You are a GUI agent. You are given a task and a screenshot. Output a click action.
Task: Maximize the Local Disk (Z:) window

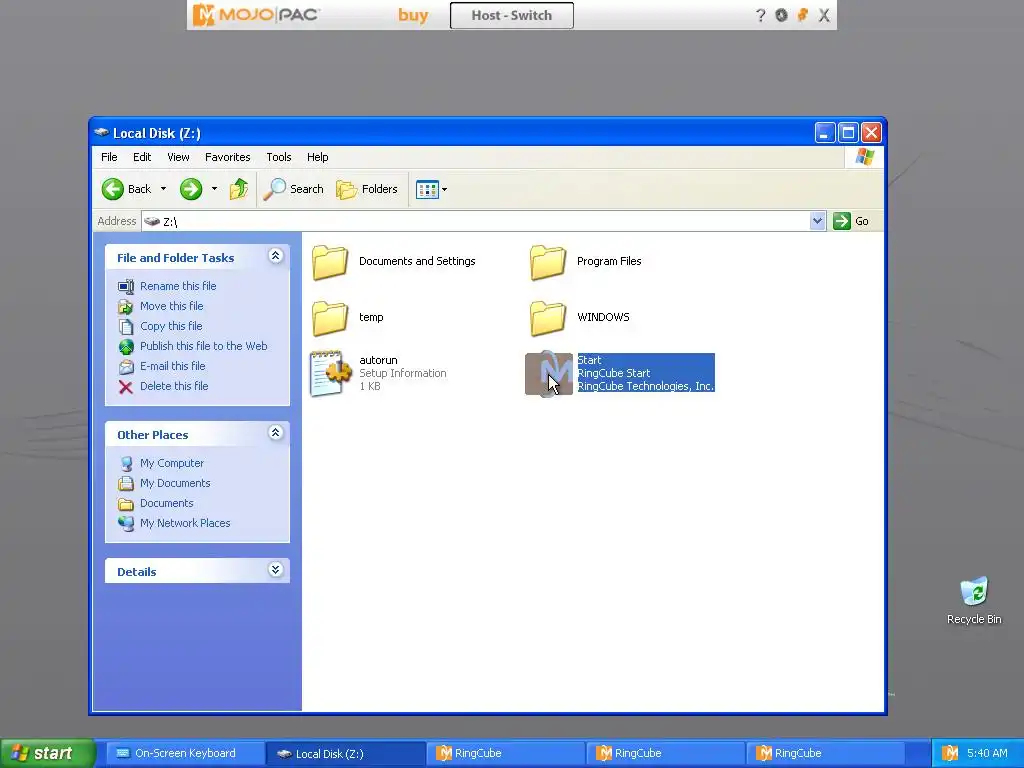(848, 133)
